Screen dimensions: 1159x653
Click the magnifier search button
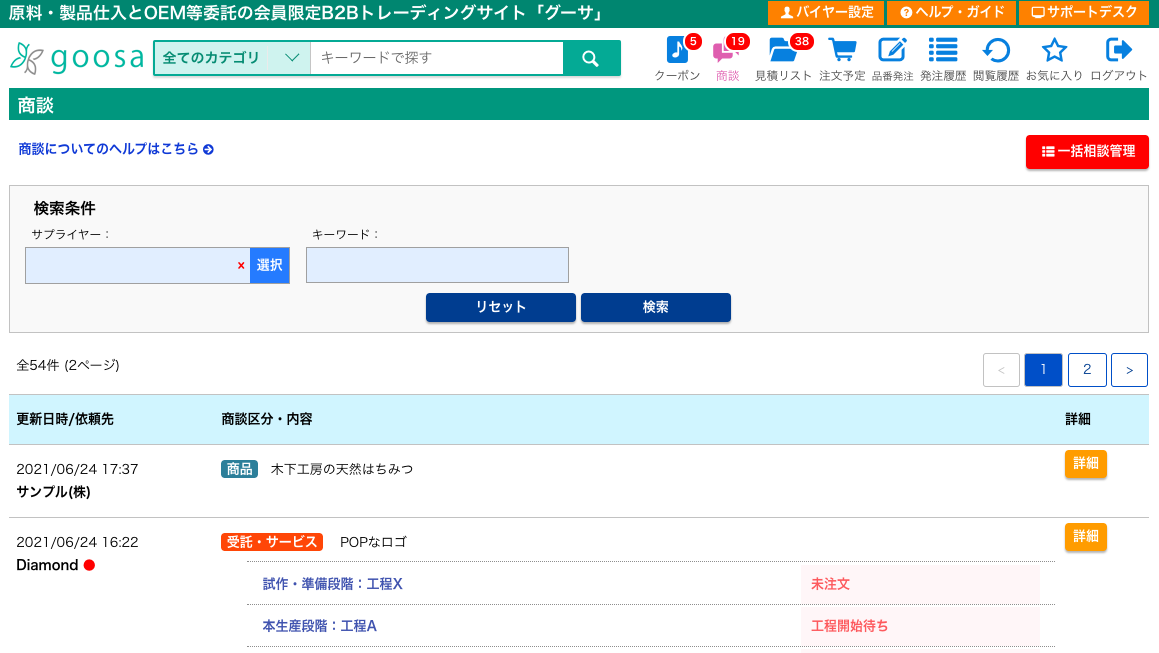click(x=591, y=58)
